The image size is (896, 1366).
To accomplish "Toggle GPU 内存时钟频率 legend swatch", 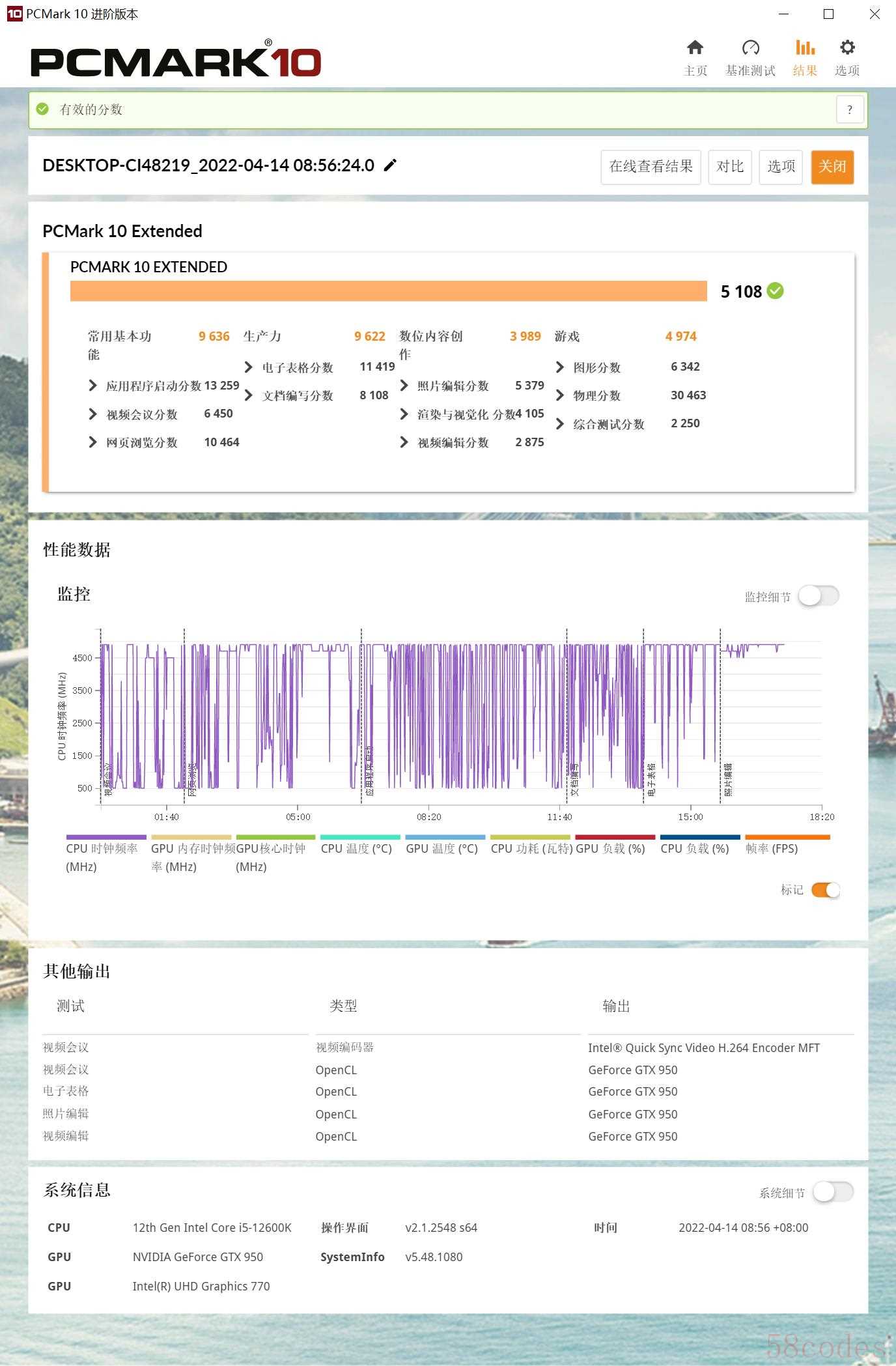I will coord(191,838).
